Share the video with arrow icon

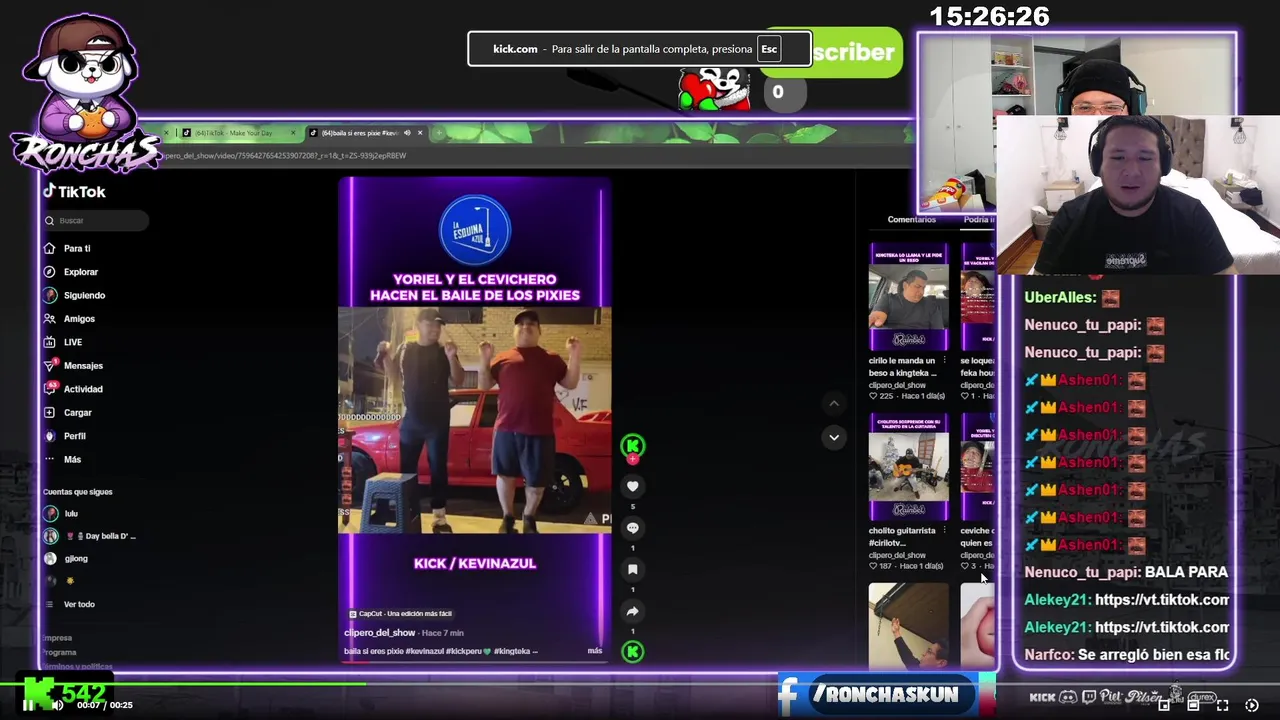[632, 611]
